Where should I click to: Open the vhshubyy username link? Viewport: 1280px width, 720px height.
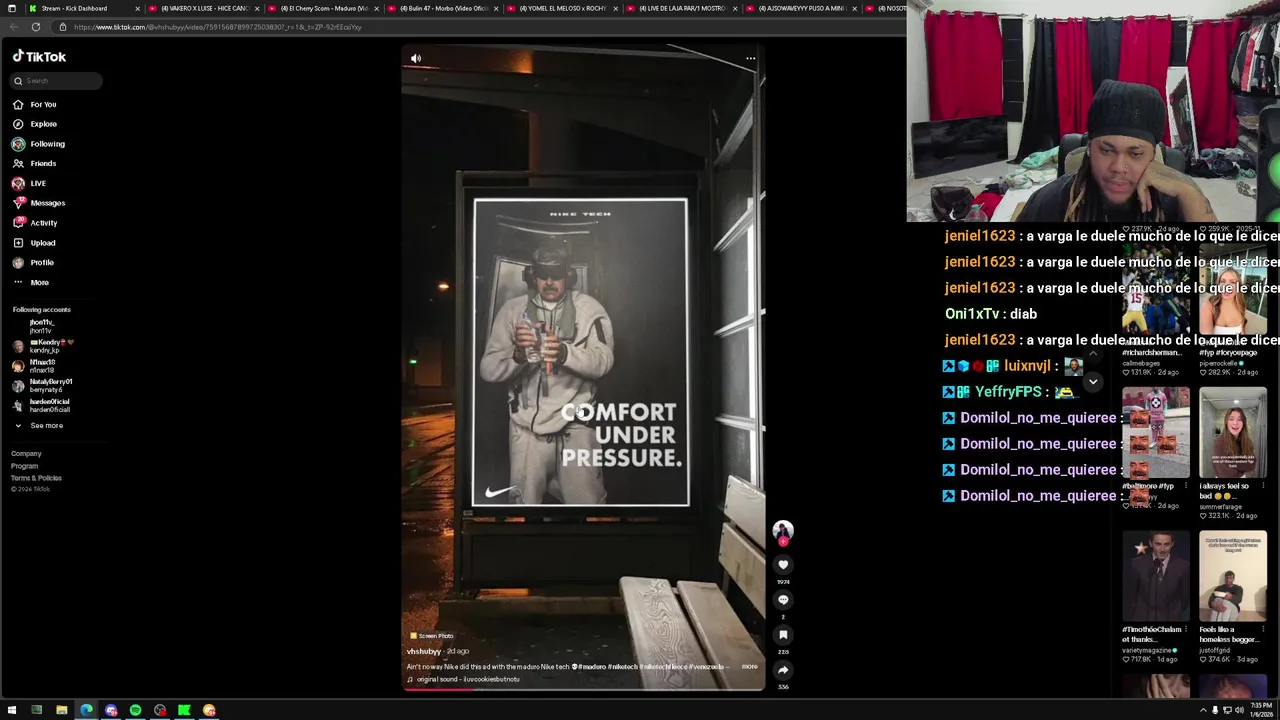click(423, 651)
